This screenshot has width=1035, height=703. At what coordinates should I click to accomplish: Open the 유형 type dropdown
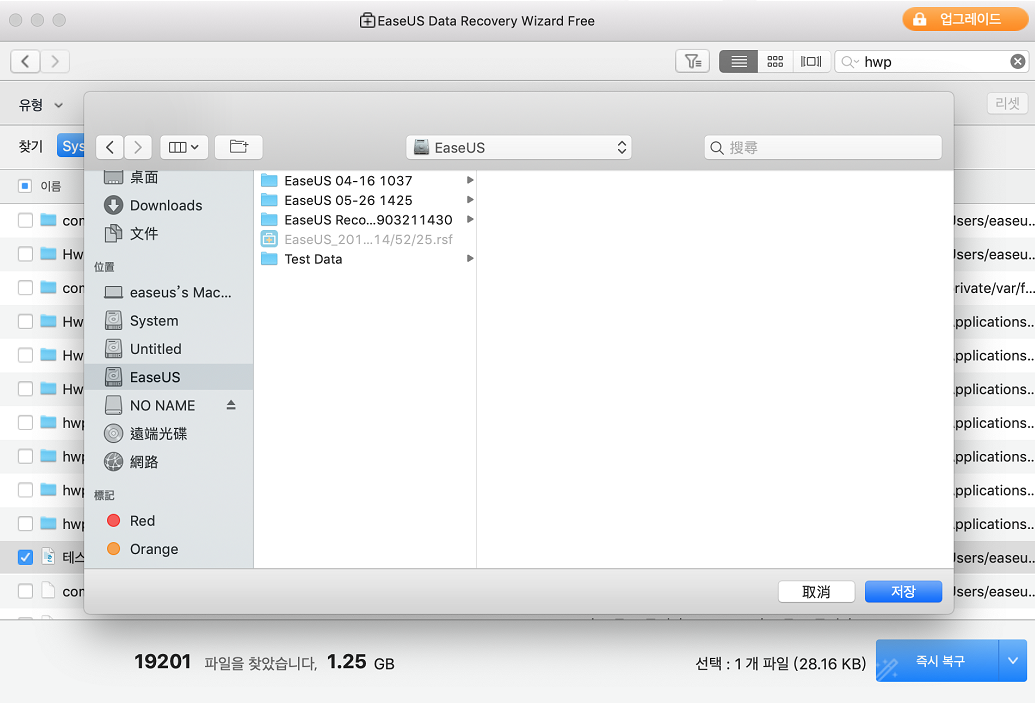pyautogui.click(x=40, y=105)
